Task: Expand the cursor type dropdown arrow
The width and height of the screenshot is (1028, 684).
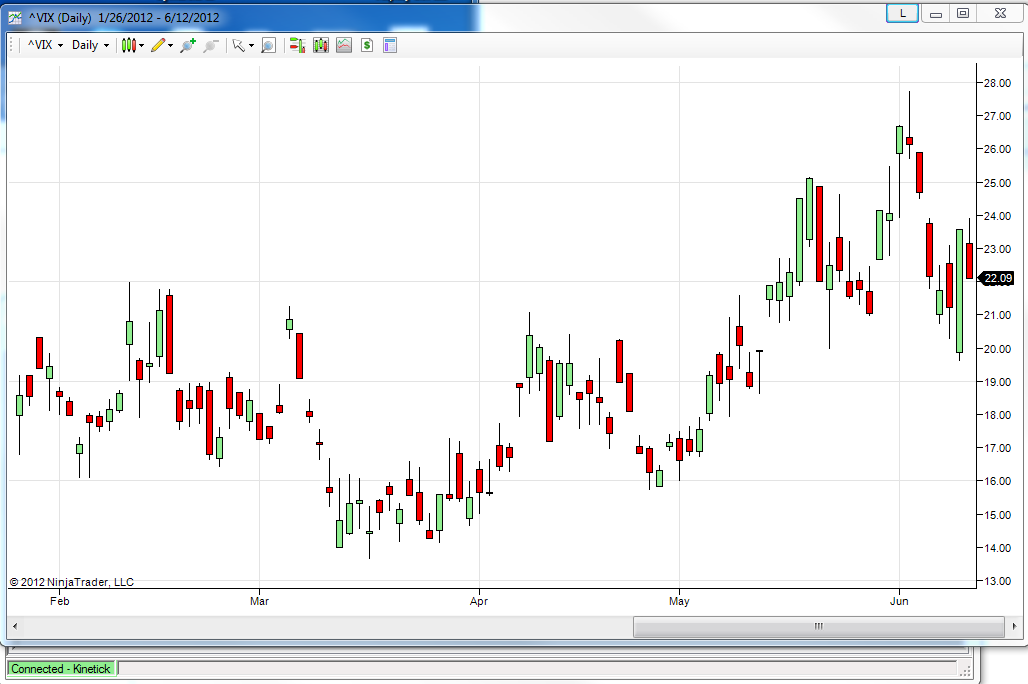Action: pyautogui.click(x=251, y=46)
